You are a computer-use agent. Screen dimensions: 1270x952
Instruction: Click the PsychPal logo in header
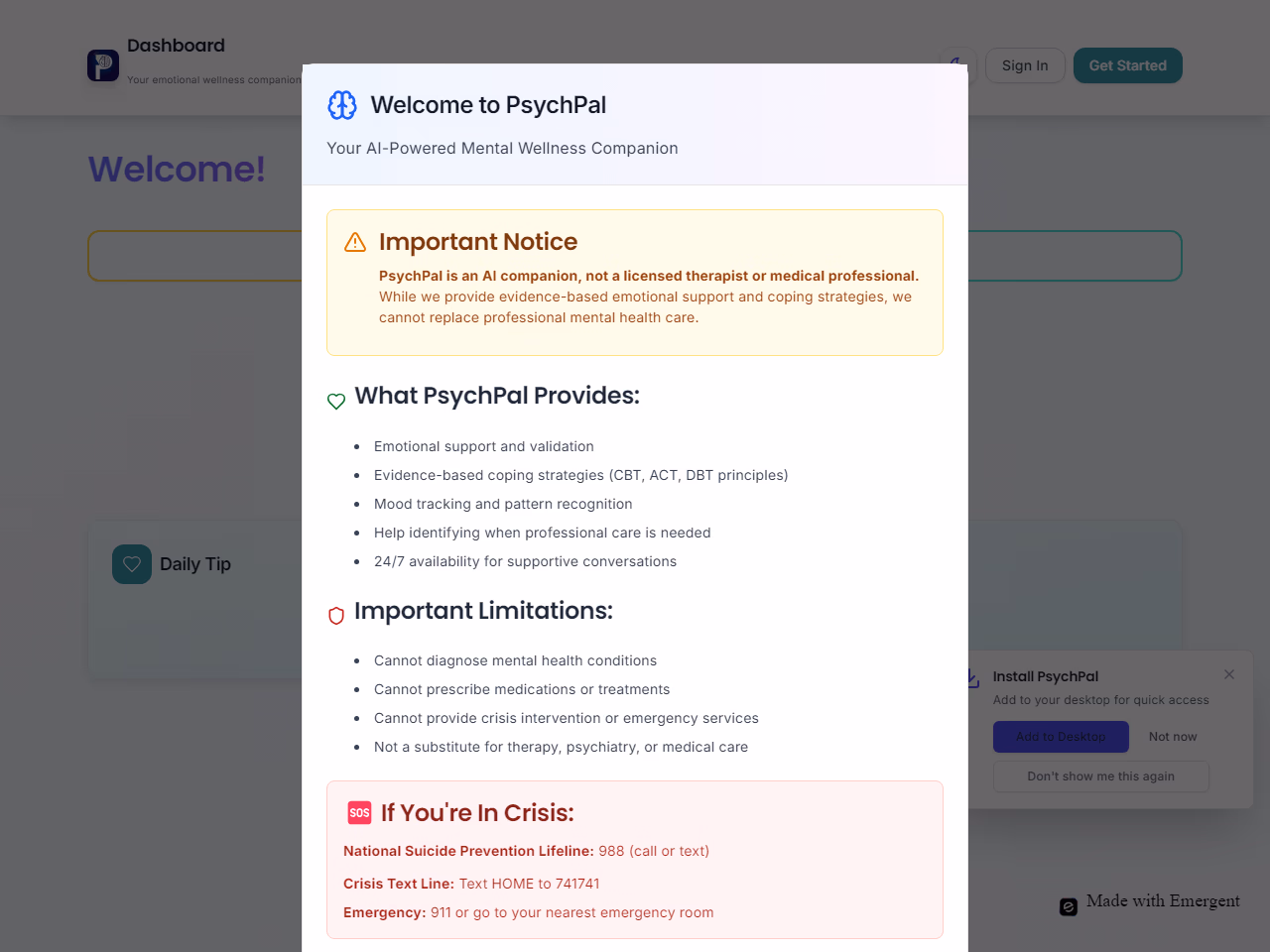pyautogui.click(x=103, y=65)
